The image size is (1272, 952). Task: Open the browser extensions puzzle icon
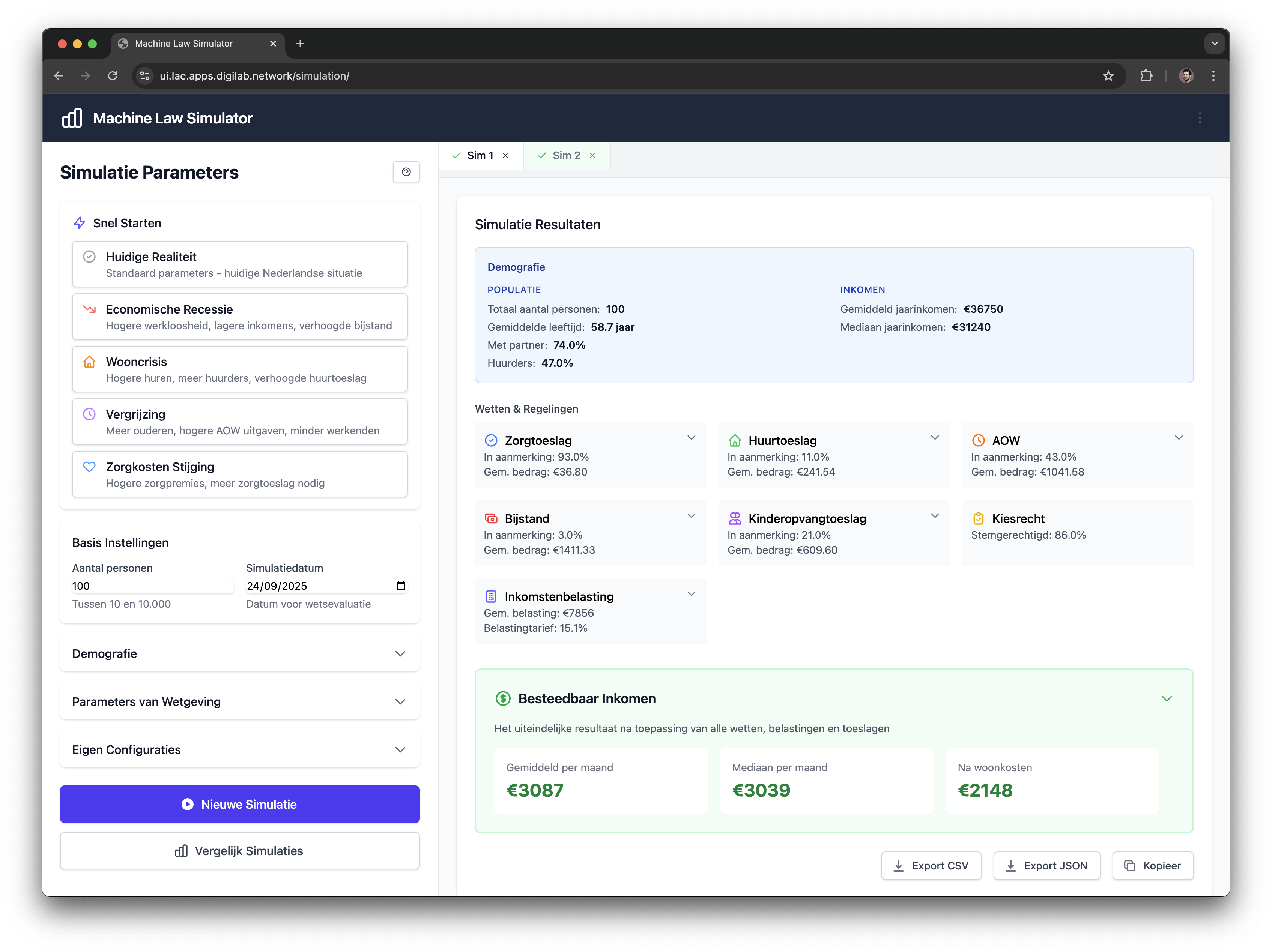click(1146, 76)
